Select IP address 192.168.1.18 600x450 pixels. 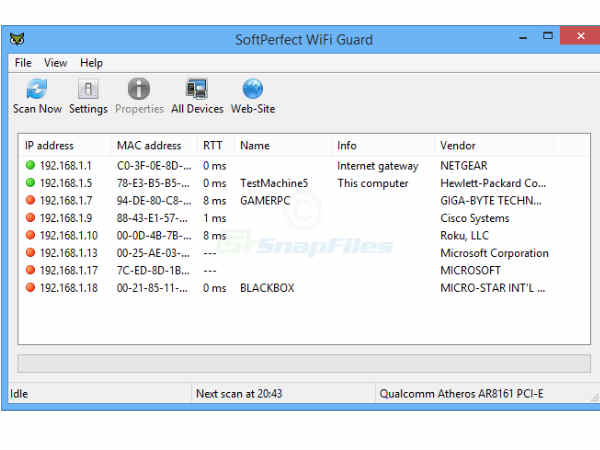tap(69, 288)
